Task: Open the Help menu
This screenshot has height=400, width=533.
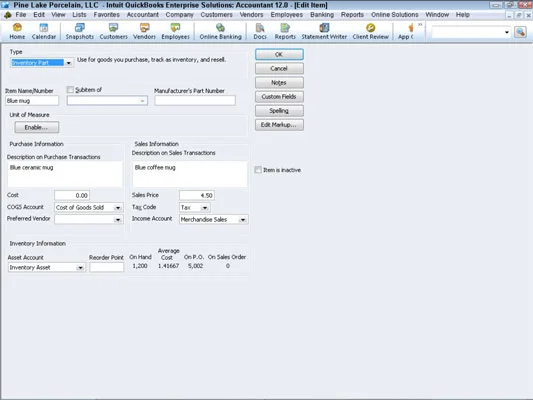Action: point(463,15)
